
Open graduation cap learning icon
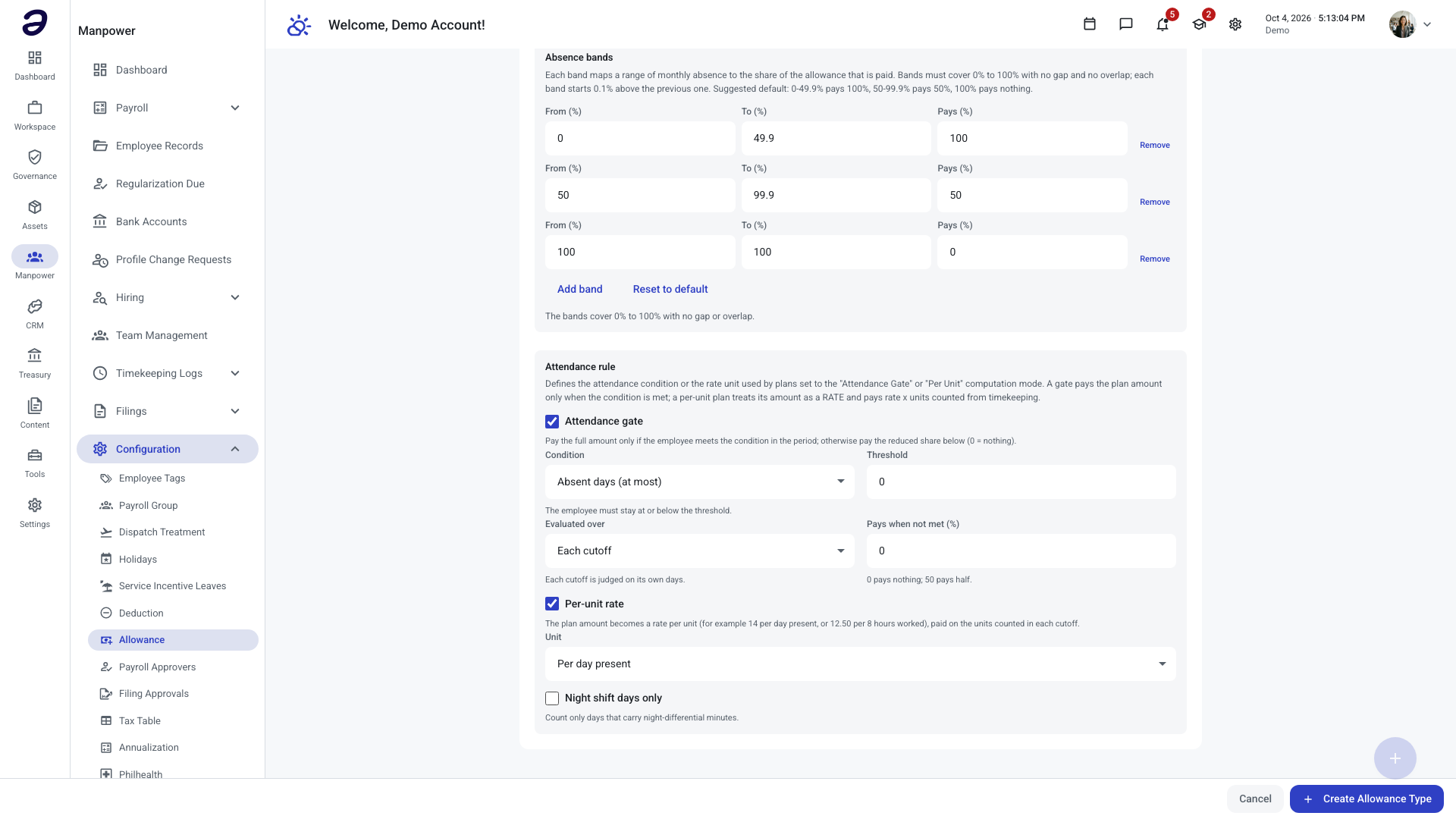pos(1199,24)
